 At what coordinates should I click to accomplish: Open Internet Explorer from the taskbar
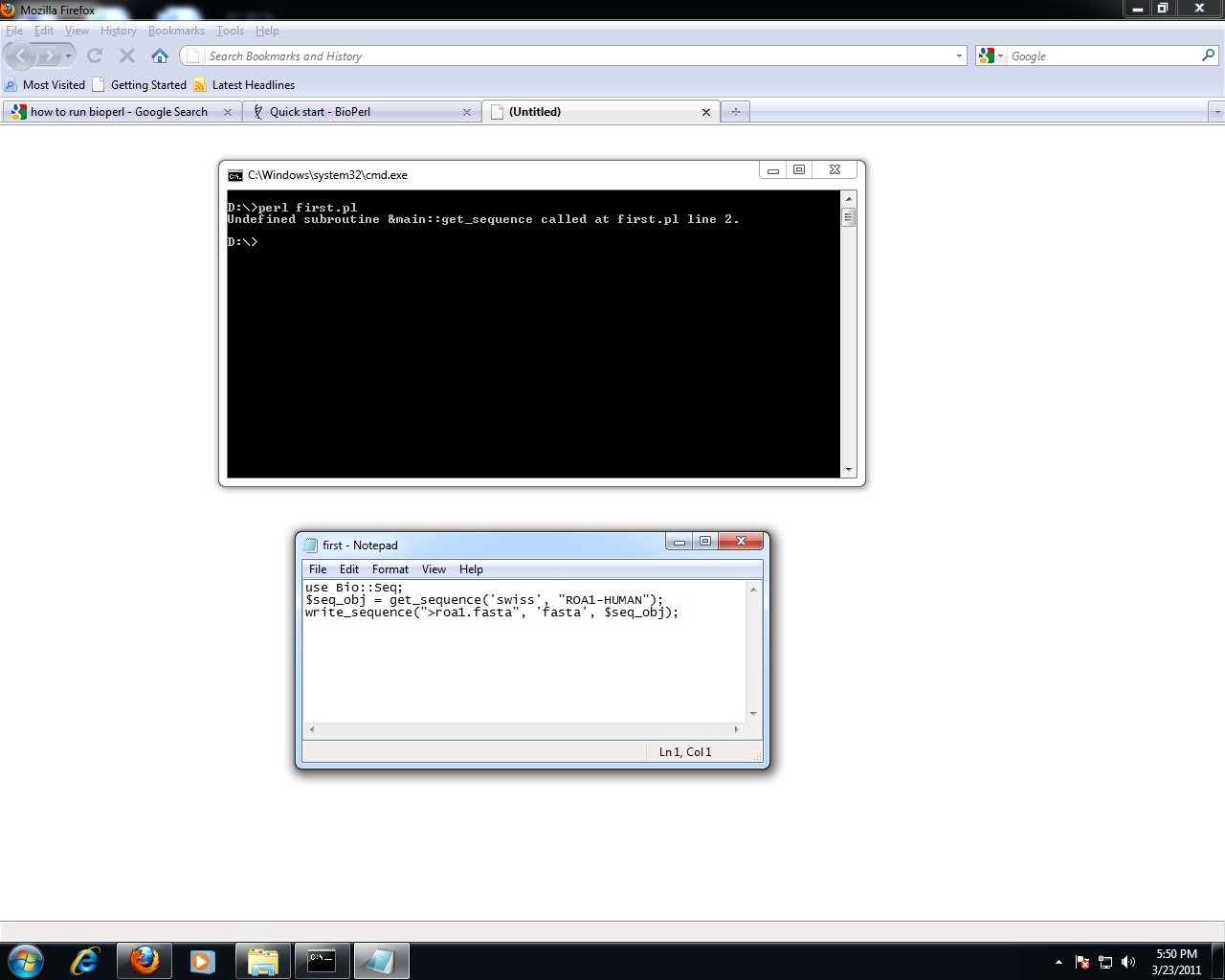click(x=85, y=961)
